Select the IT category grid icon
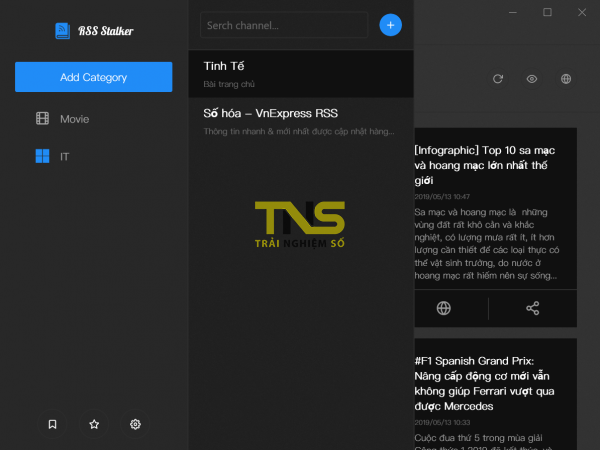Image resolution: width=600 pixels, height=450 pixels. 42,156
